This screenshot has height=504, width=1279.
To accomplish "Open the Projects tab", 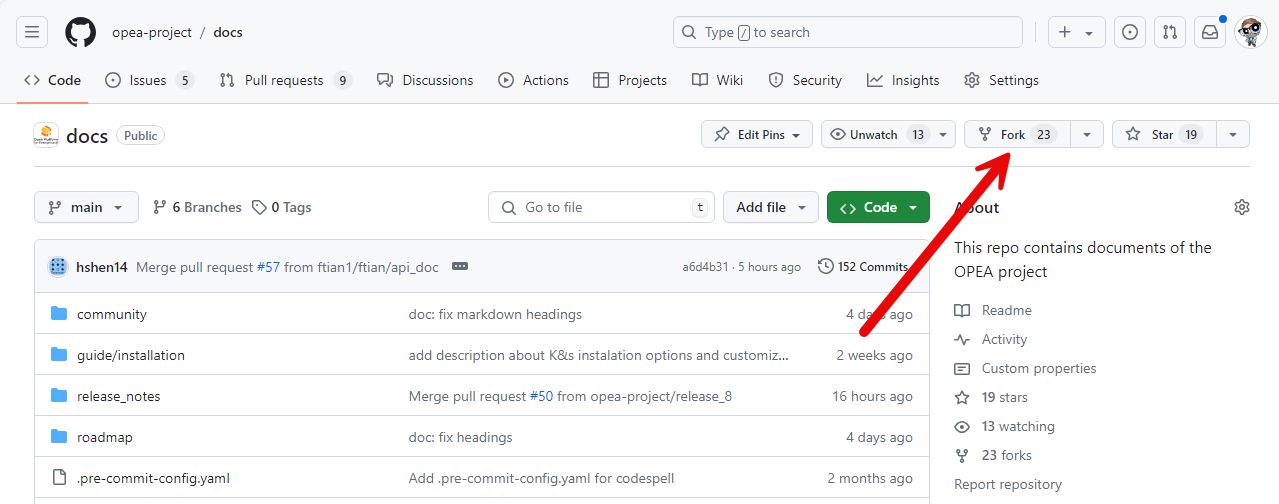I will click(630, 80).
